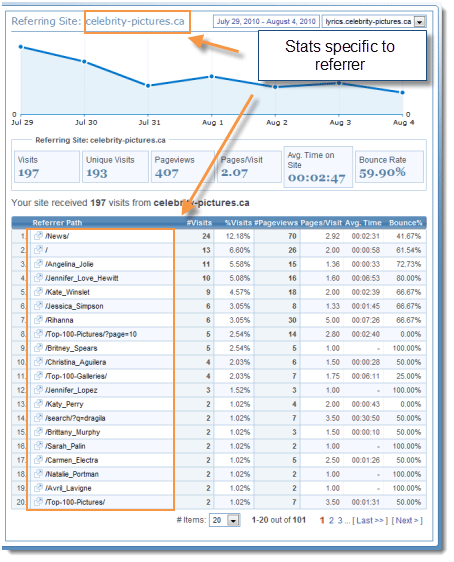The width and height of the screenshot is (454, 562).
Task: Open external link icon for /search/?q=dragila
Action: (x=38, y=418)
